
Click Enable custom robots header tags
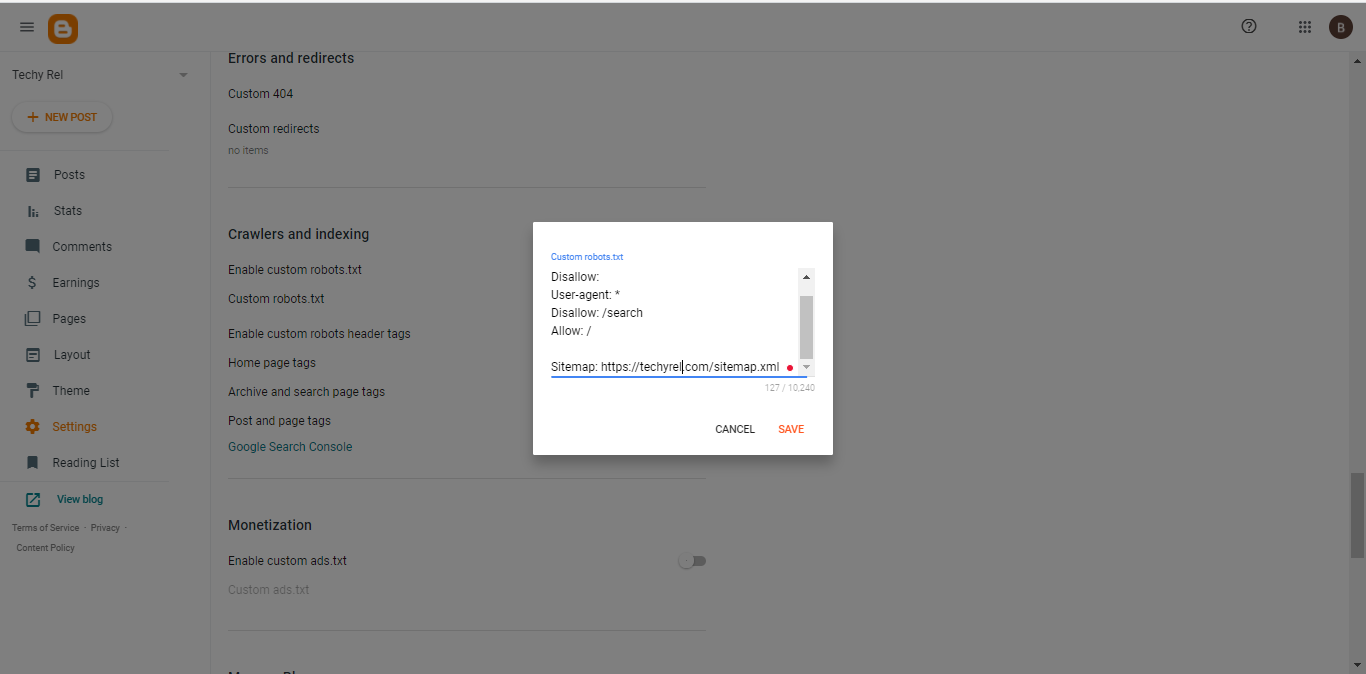(319, 334)
